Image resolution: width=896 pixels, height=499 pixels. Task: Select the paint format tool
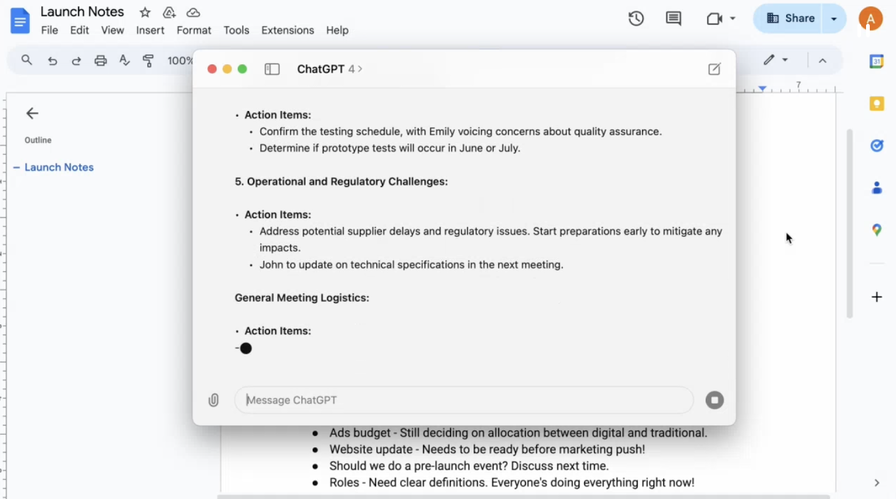click(148, 61)
